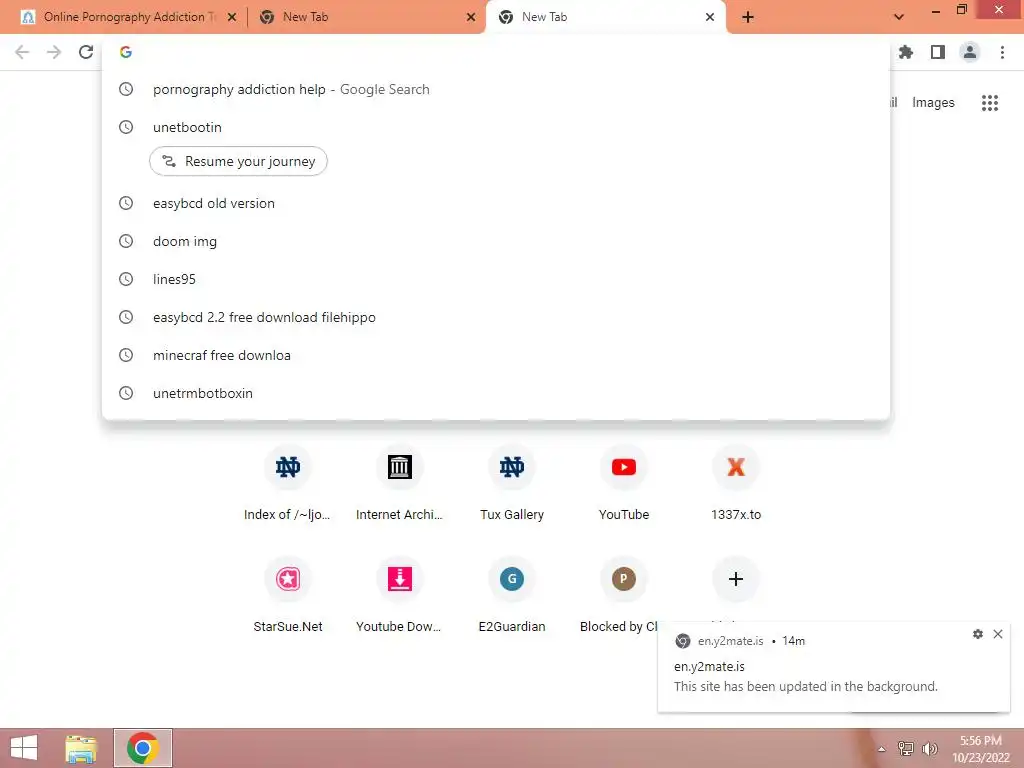Open notification settings gear for y2mate
The height and width of the screenshot is (768, 1024).
tap(978, 634)
